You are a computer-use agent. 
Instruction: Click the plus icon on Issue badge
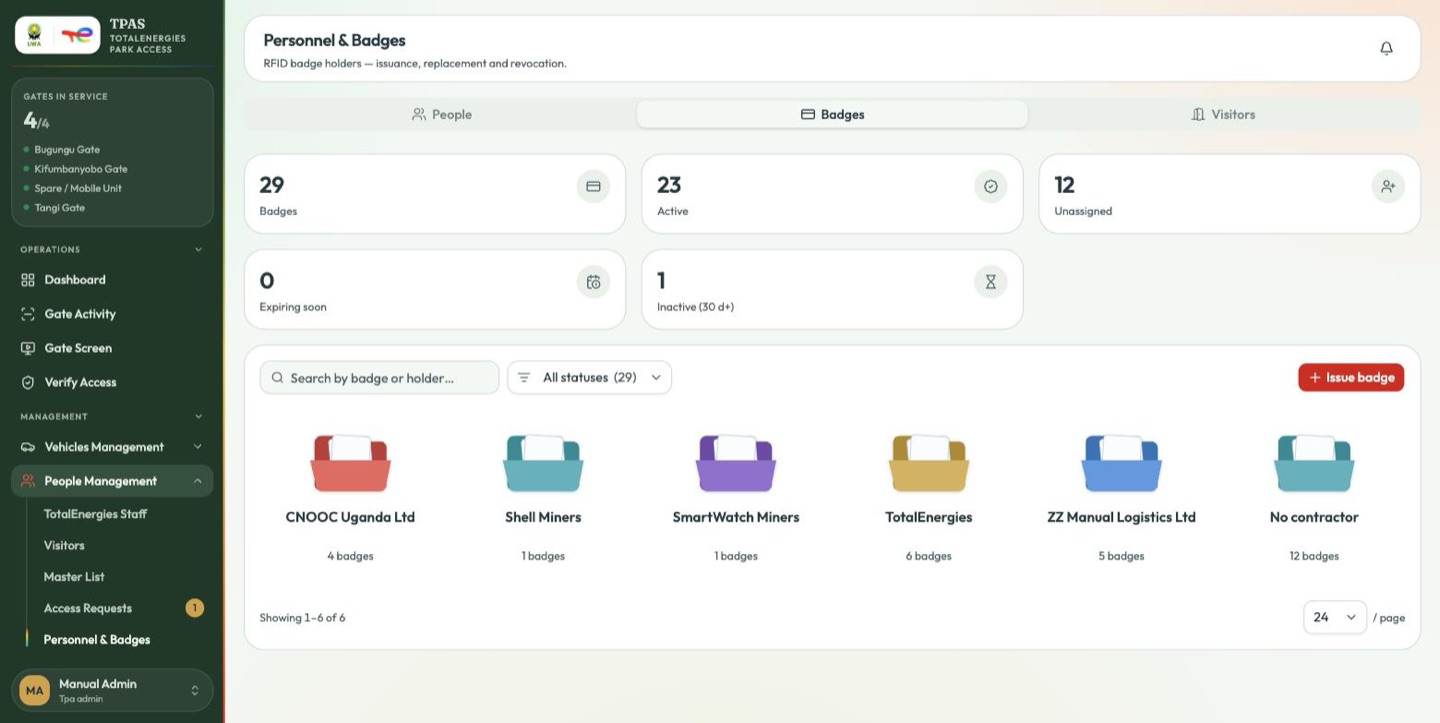click(1315, 378)
